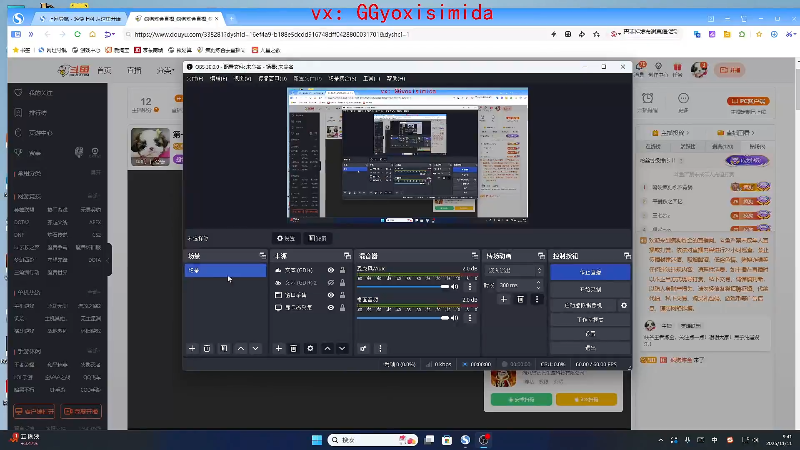
Task: Undock the Scene Transitions panel float icon
Action: pyautogui.click(x=541, y=256)
